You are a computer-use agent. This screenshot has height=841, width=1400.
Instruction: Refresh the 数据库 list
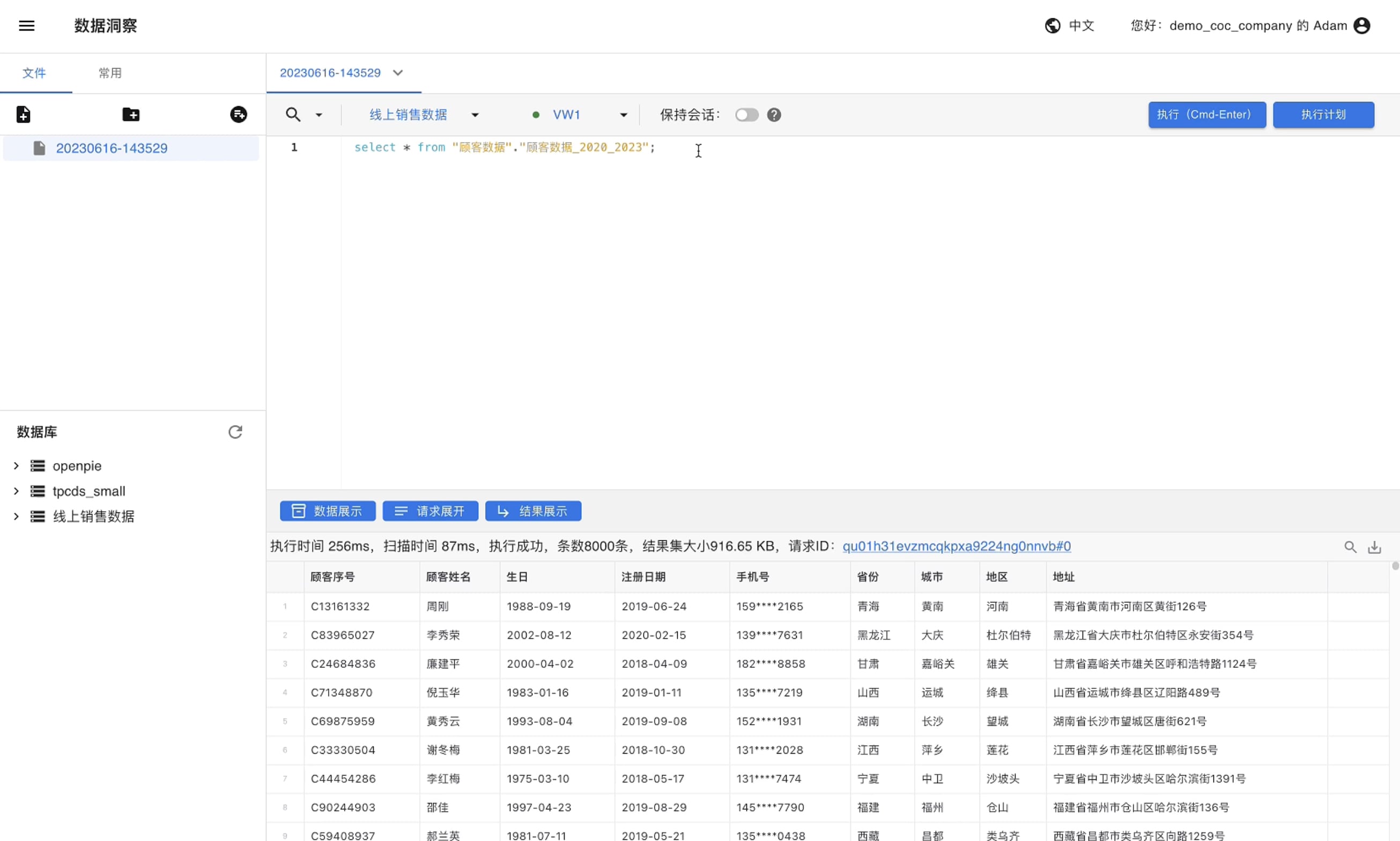pos(235,433)
